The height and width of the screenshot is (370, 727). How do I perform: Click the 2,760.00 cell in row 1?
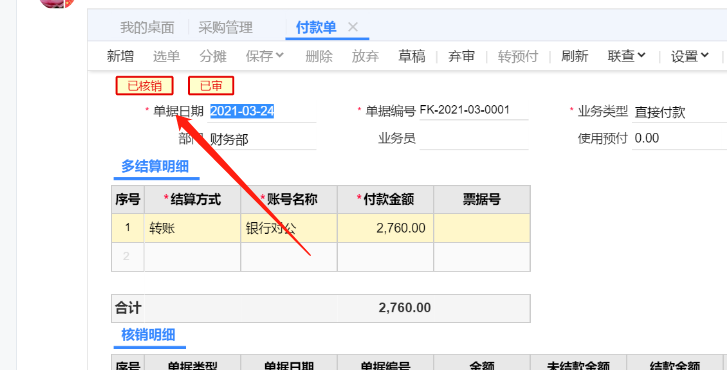(385, 228)
